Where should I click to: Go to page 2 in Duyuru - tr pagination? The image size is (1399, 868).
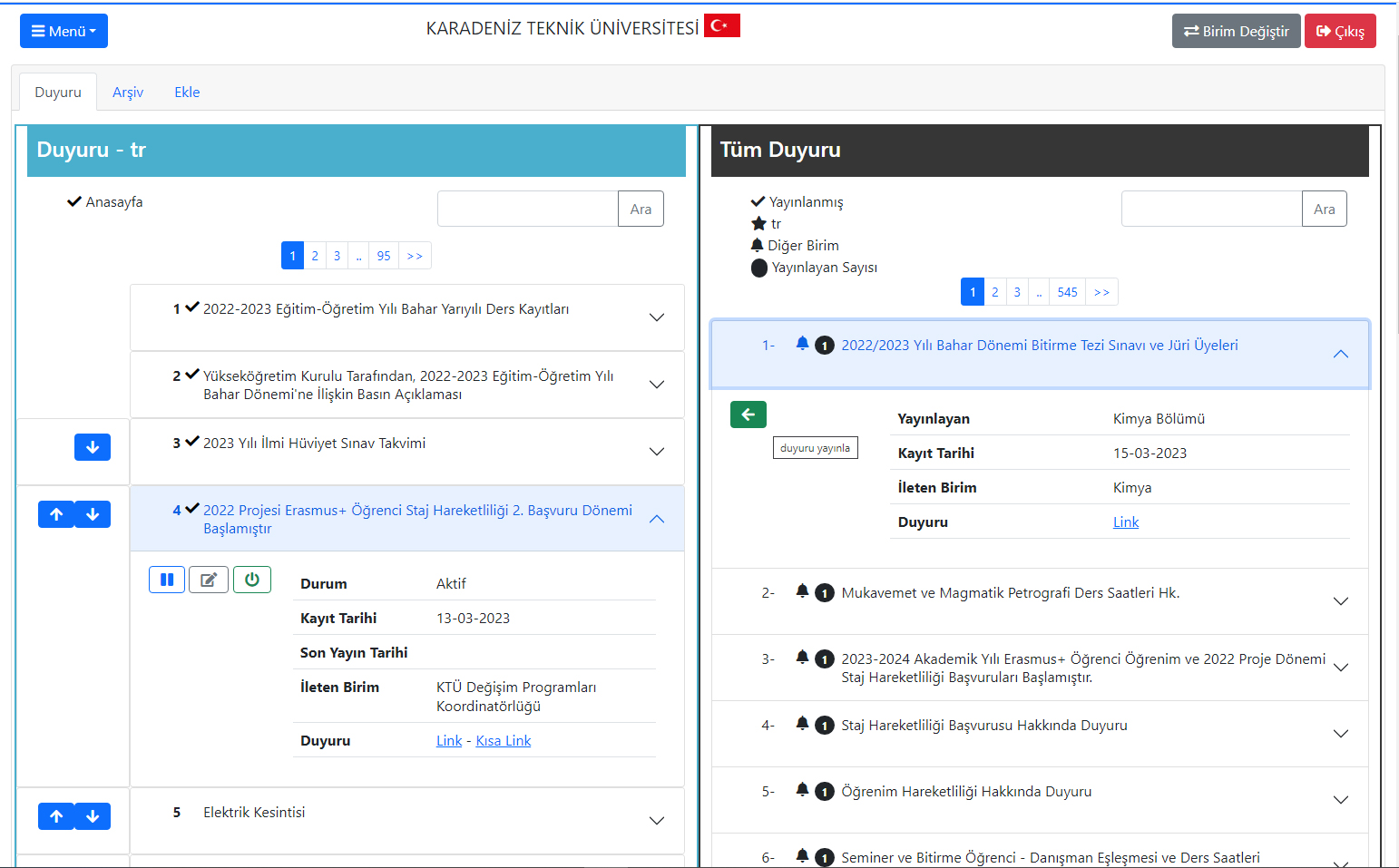tap(315, 256)
